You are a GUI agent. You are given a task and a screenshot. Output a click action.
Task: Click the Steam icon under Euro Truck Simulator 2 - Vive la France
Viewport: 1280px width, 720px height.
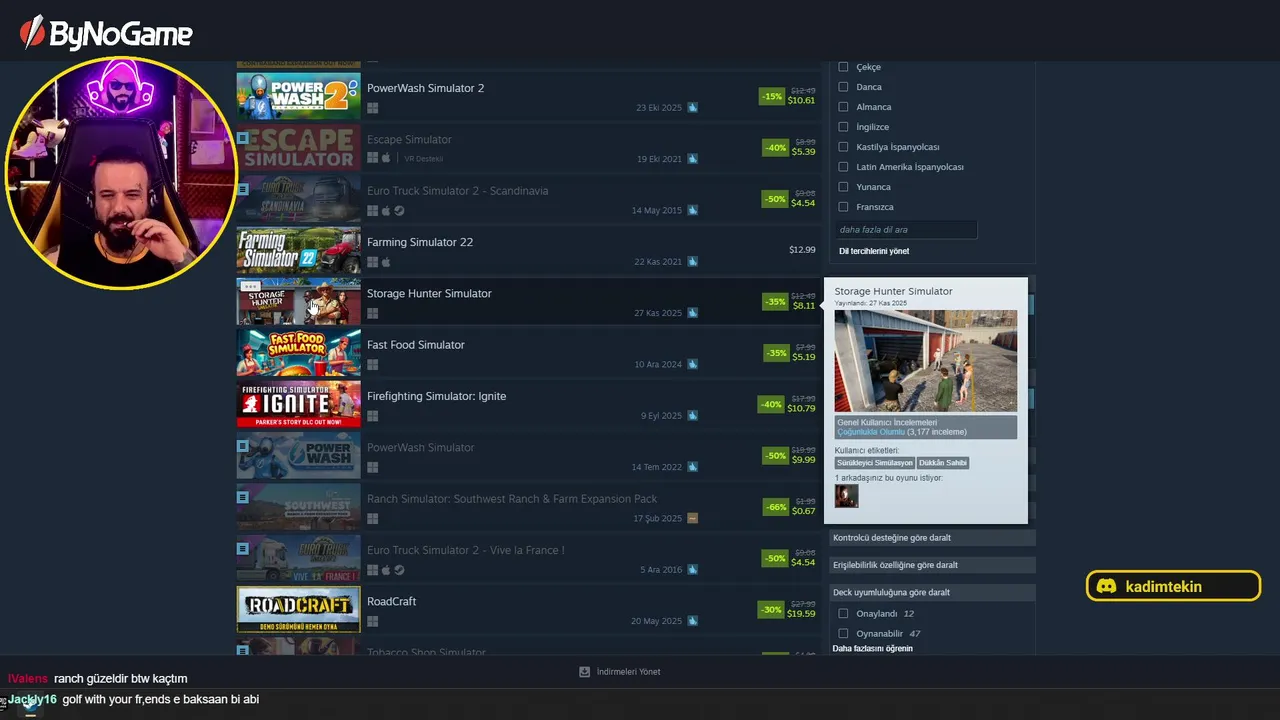point(399,570)
